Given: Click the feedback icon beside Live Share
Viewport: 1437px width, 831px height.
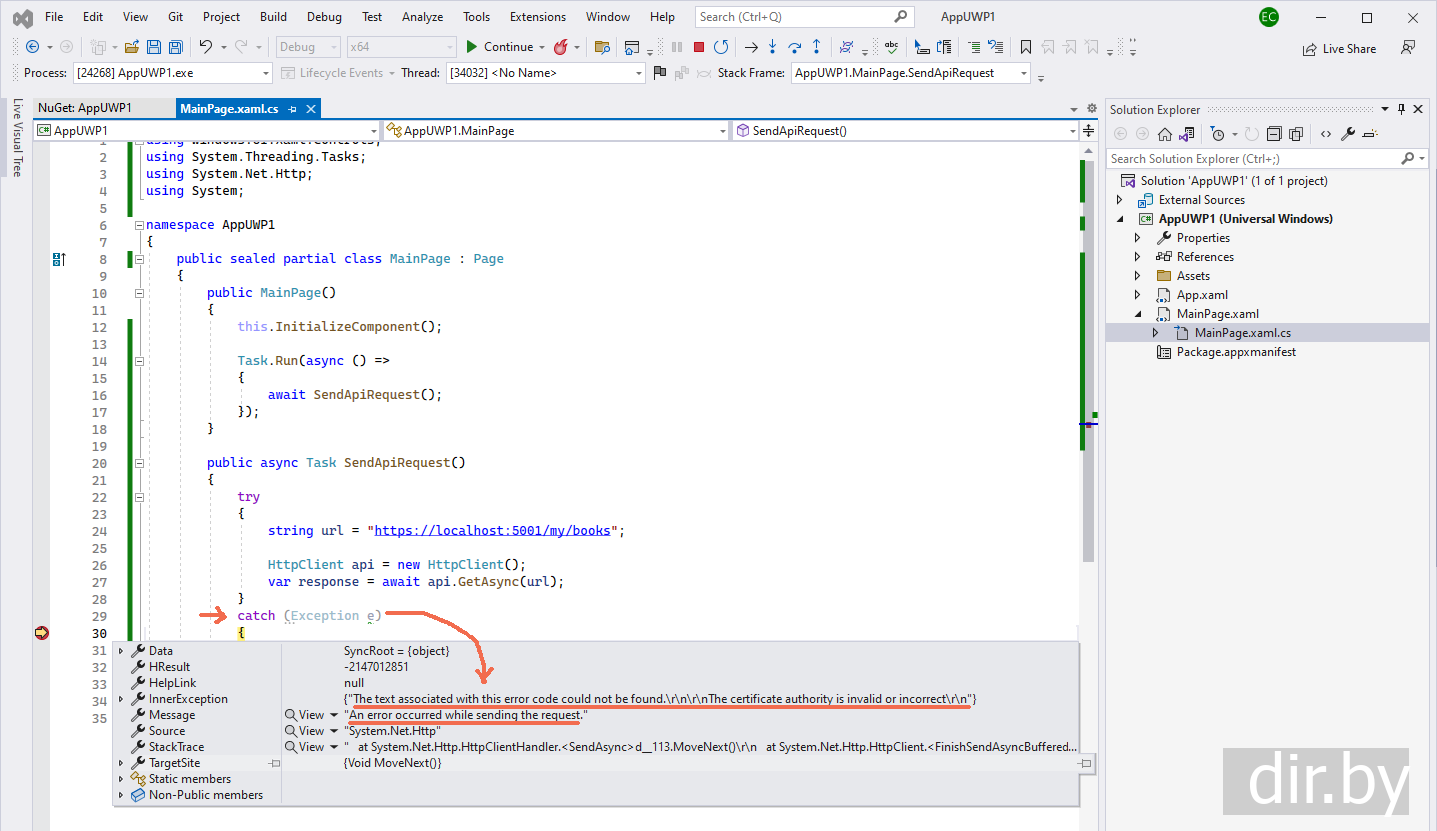Looking at the screenshot, I should (1408, 48).
